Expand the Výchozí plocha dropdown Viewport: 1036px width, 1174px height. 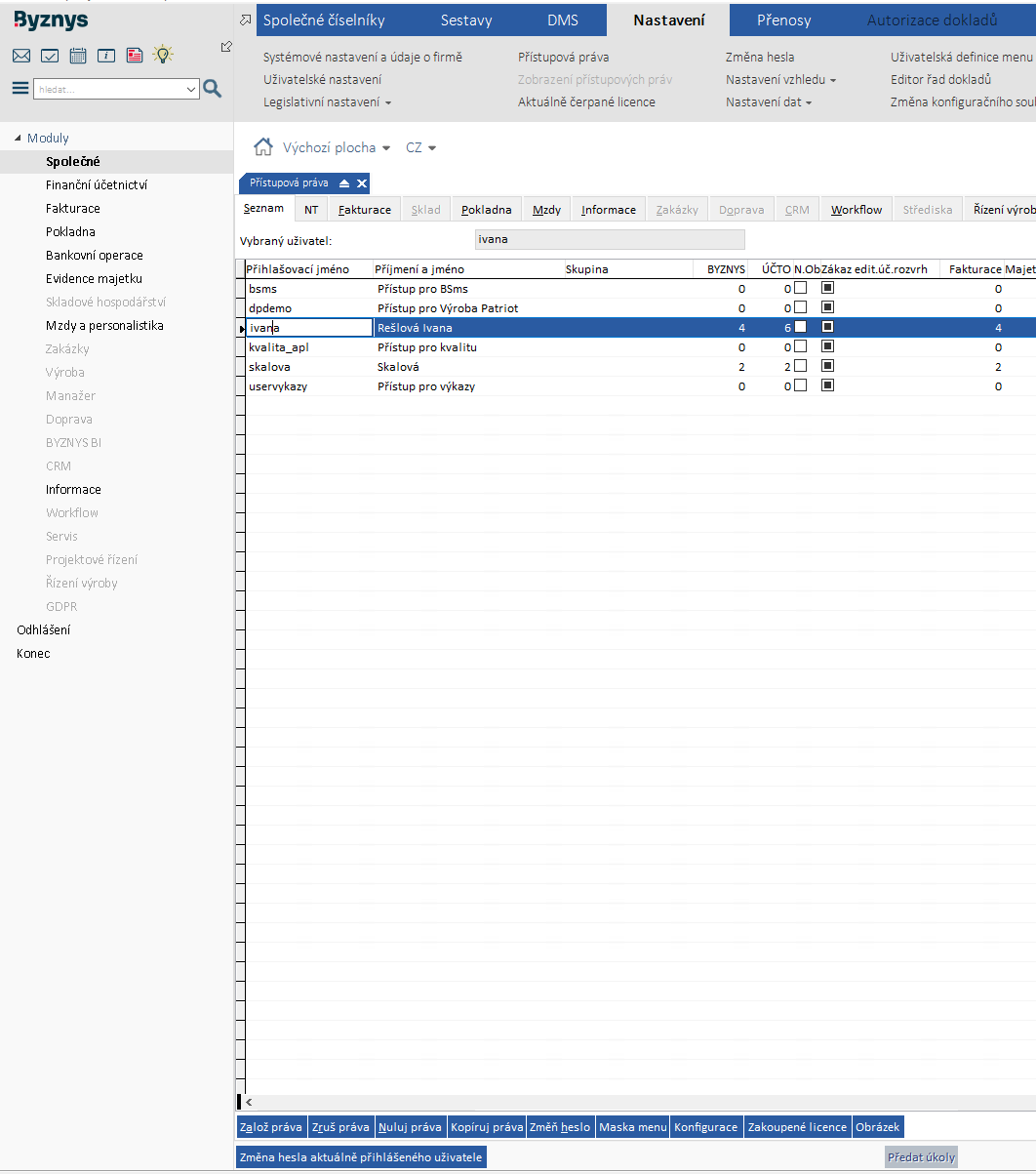click(336, 148)
